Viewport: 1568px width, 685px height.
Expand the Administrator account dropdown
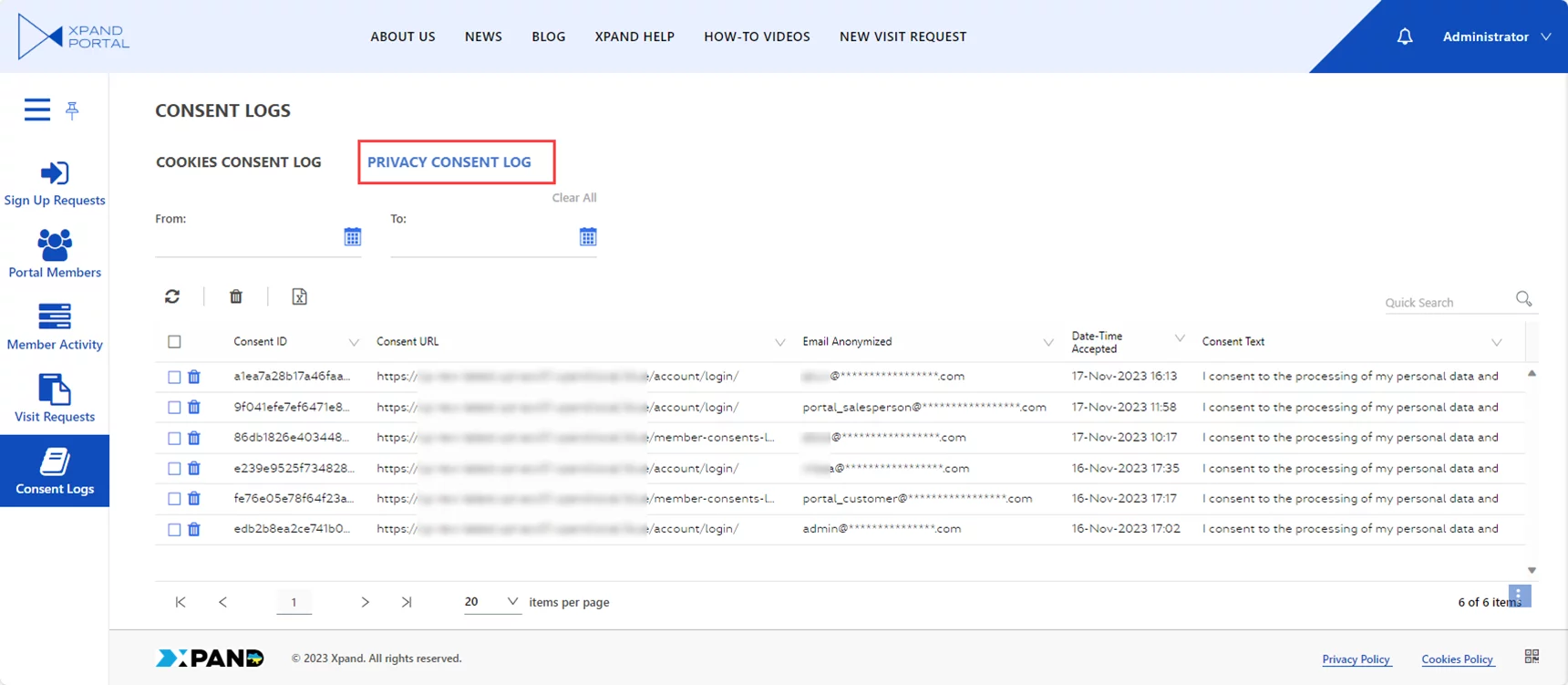tap(1496, 36)
